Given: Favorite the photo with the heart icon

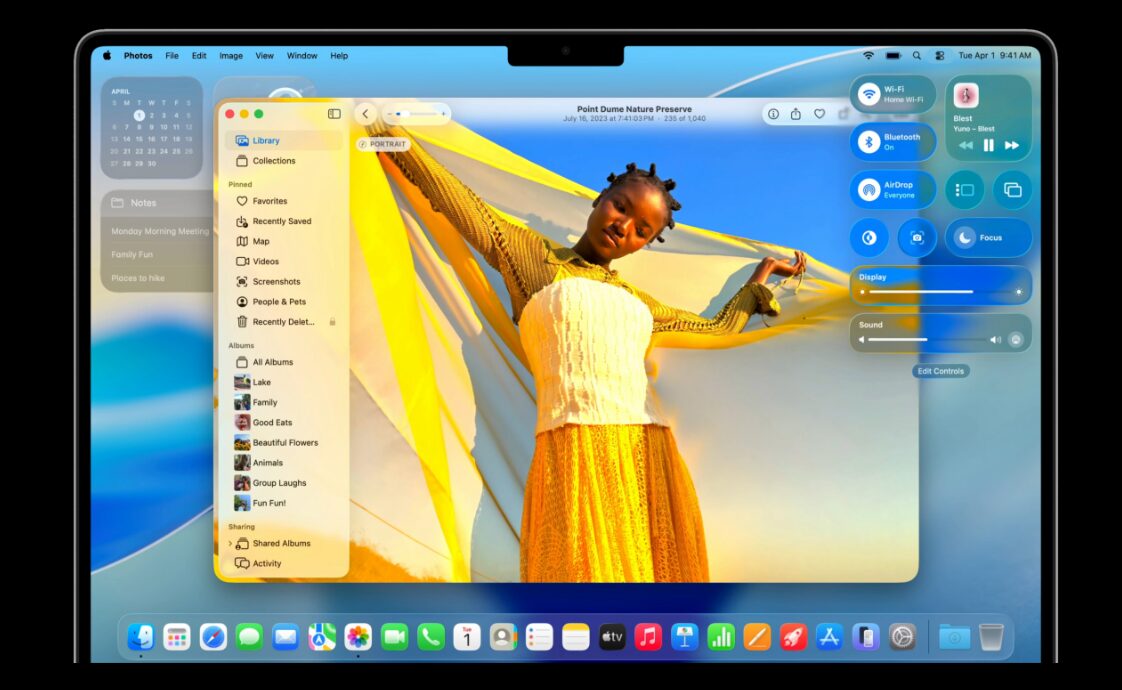Looking at the screenshot, I should [x=817, y=114].
